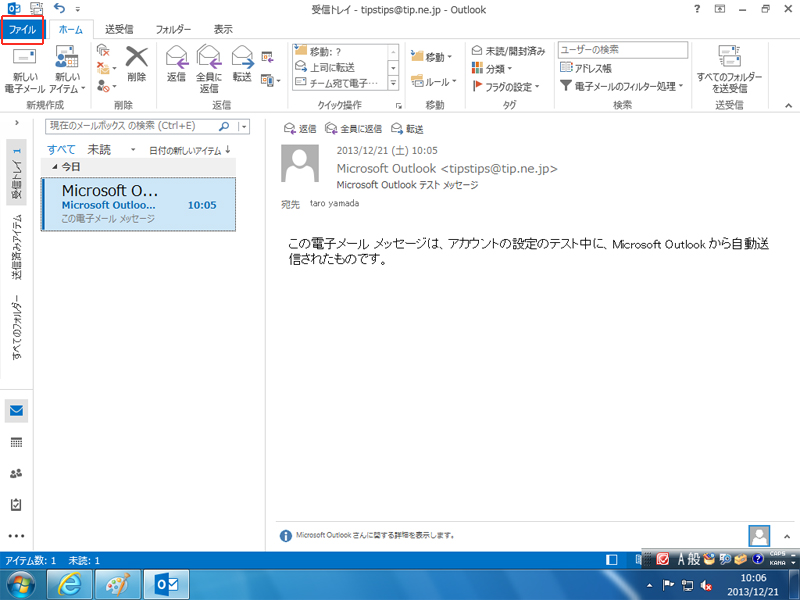This screenshot has height=600, width=800.
Task: Click the people pane contact photo
Action: pyautogui.click(x=759, y=536)
